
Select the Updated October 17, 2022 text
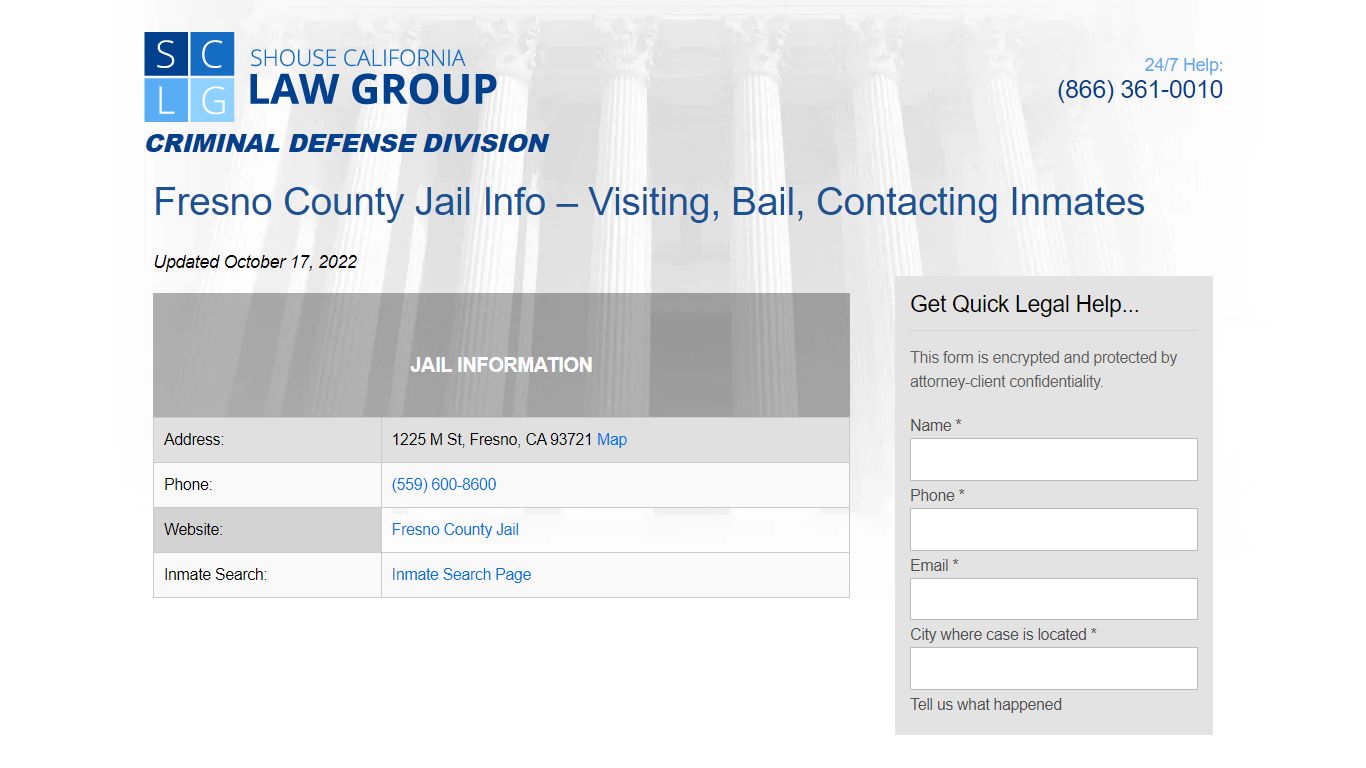[255, 262]
